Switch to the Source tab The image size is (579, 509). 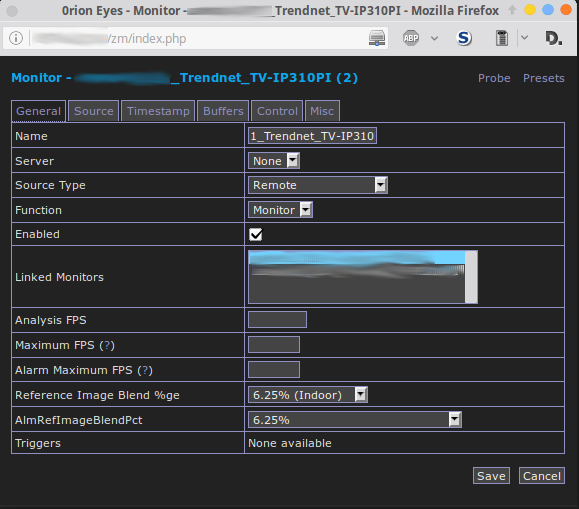point(94,111)
